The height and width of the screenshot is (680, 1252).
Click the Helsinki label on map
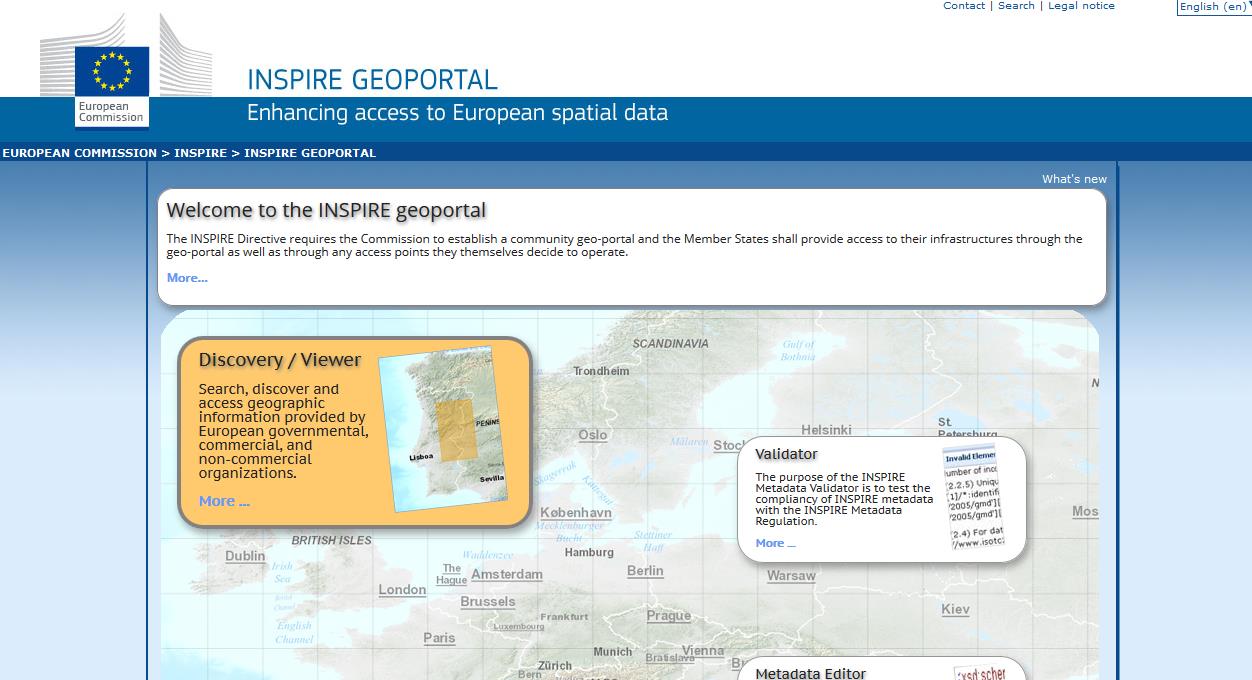click(x=826, y=430)
